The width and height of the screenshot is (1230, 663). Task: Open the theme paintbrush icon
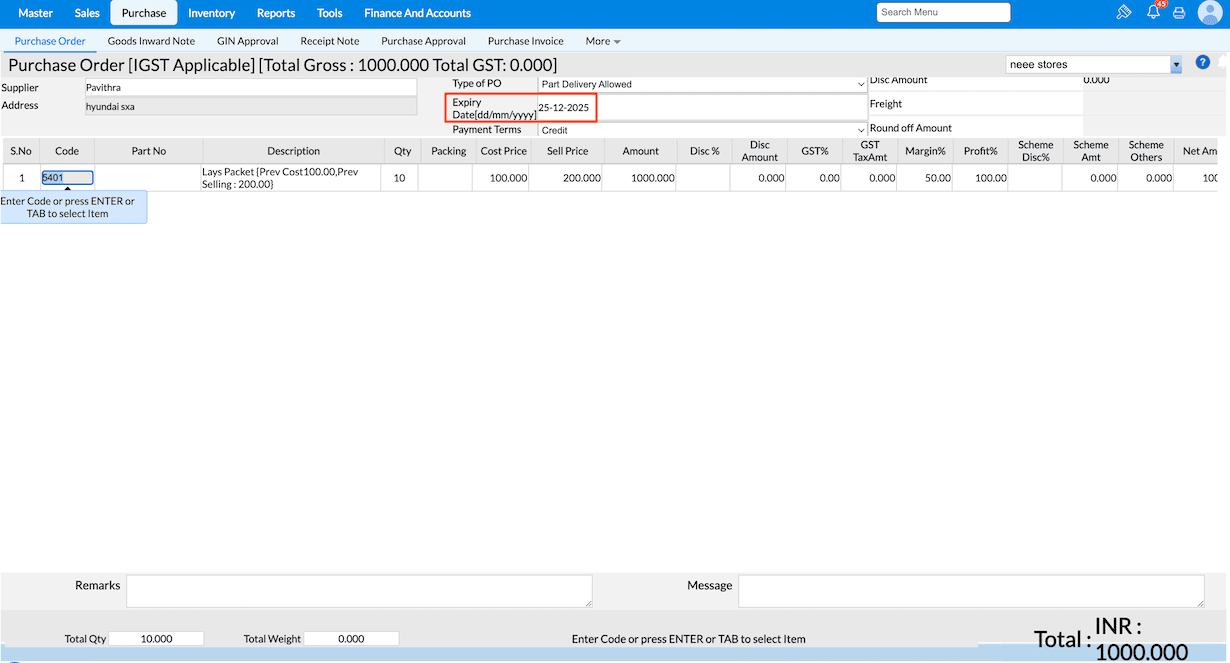(1123, 13)
